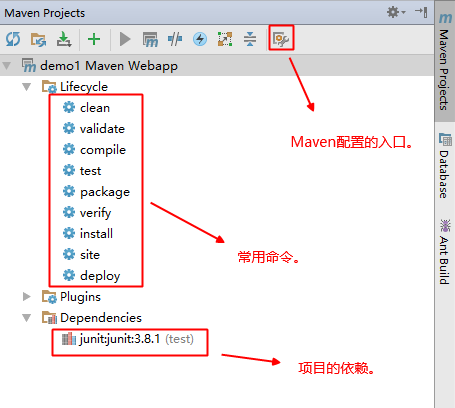This screenshot has height=408, width=455.
Task: Collapse the Dependencies node
Action: (x=27, y=318)
